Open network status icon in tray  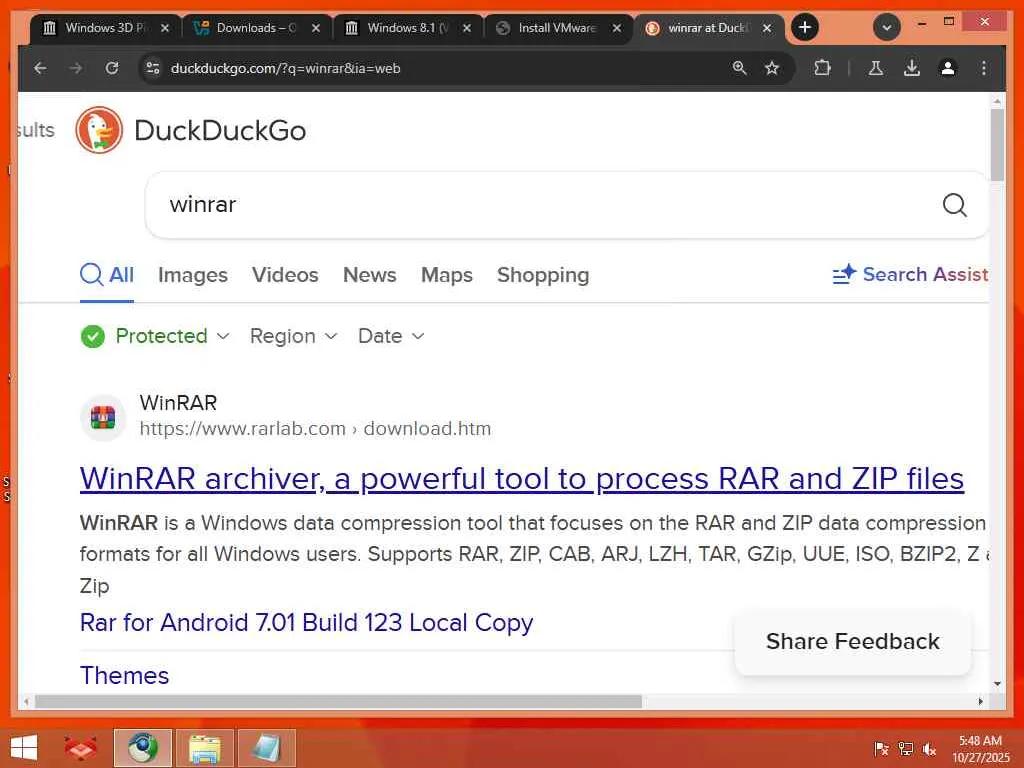coord(905,748)
